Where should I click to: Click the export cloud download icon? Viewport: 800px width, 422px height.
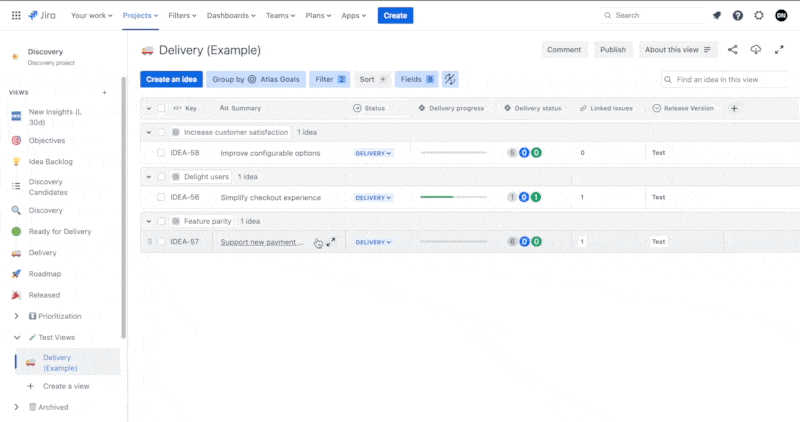coord(756,49)
